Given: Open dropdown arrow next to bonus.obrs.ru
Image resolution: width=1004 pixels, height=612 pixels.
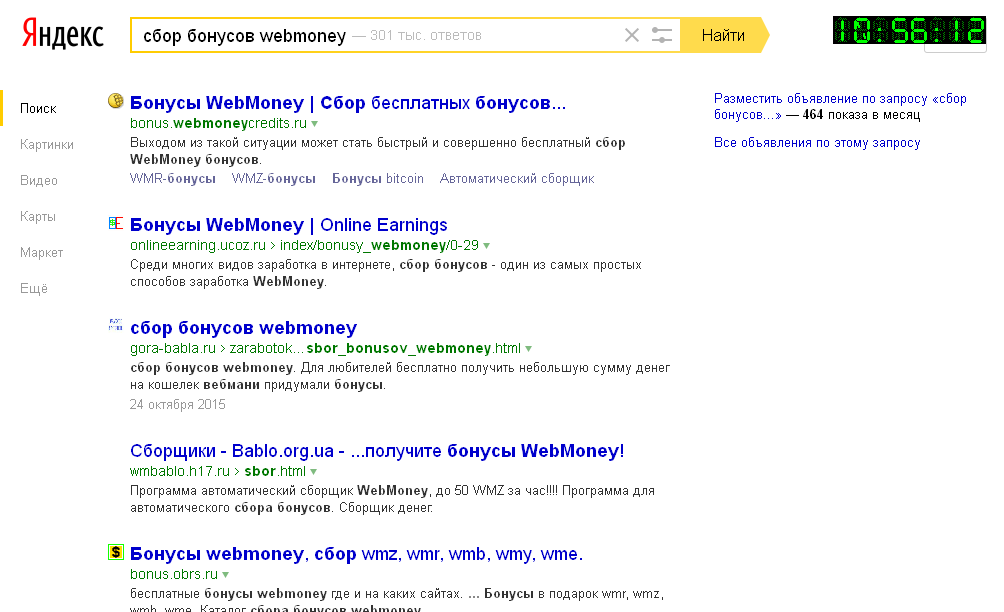Looking at the screenshot, I should (x=225, y=575).
